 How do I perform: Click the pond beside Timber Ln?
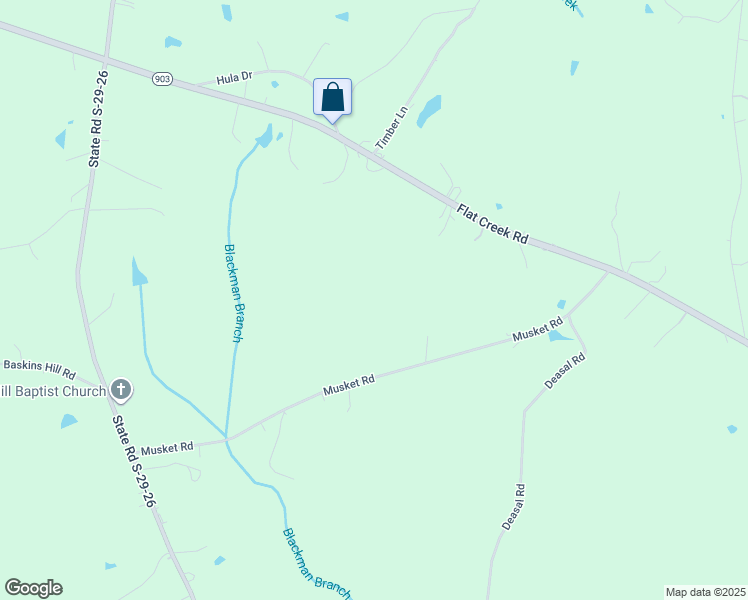429,111
